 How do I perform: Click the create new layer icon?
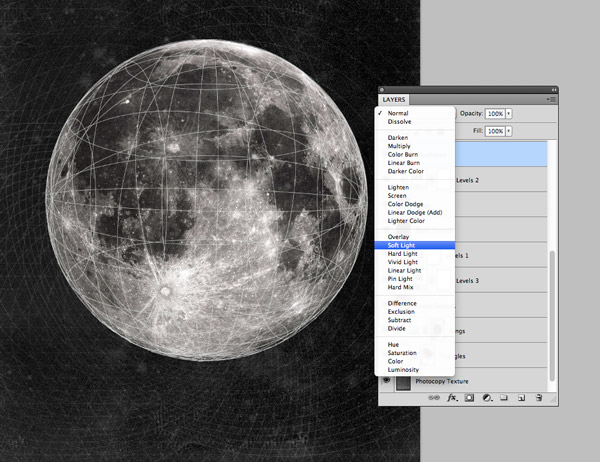point(521,397)
